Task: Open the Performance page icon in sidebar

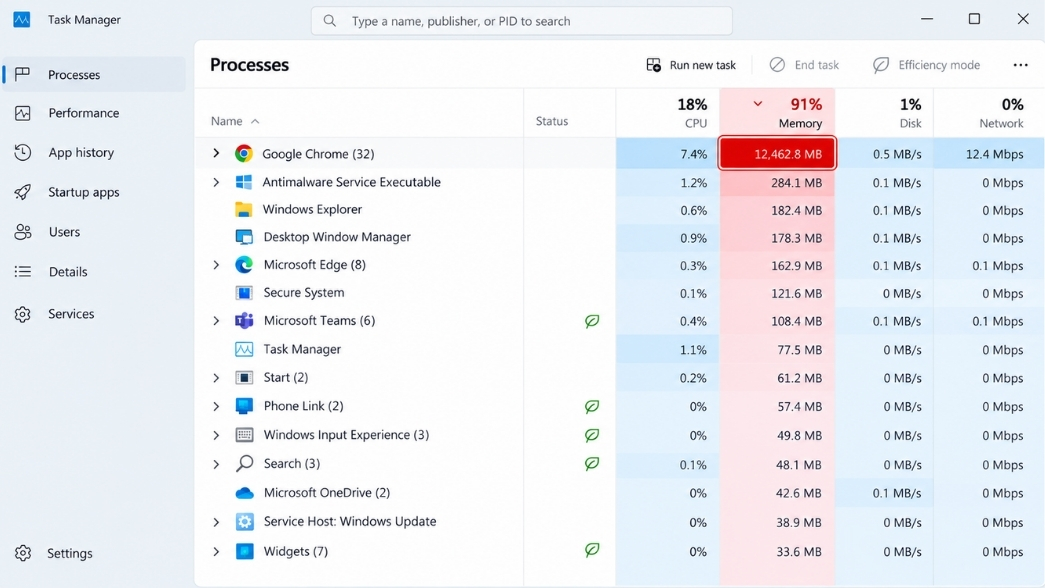Action: point(23,113)
